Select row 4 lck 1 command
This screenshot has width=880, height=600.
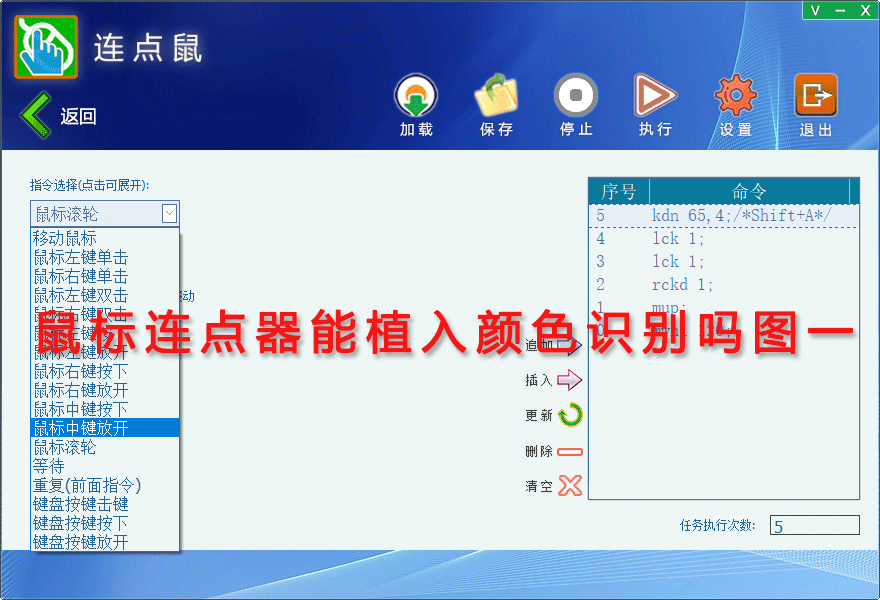click(x=723, y=239)
